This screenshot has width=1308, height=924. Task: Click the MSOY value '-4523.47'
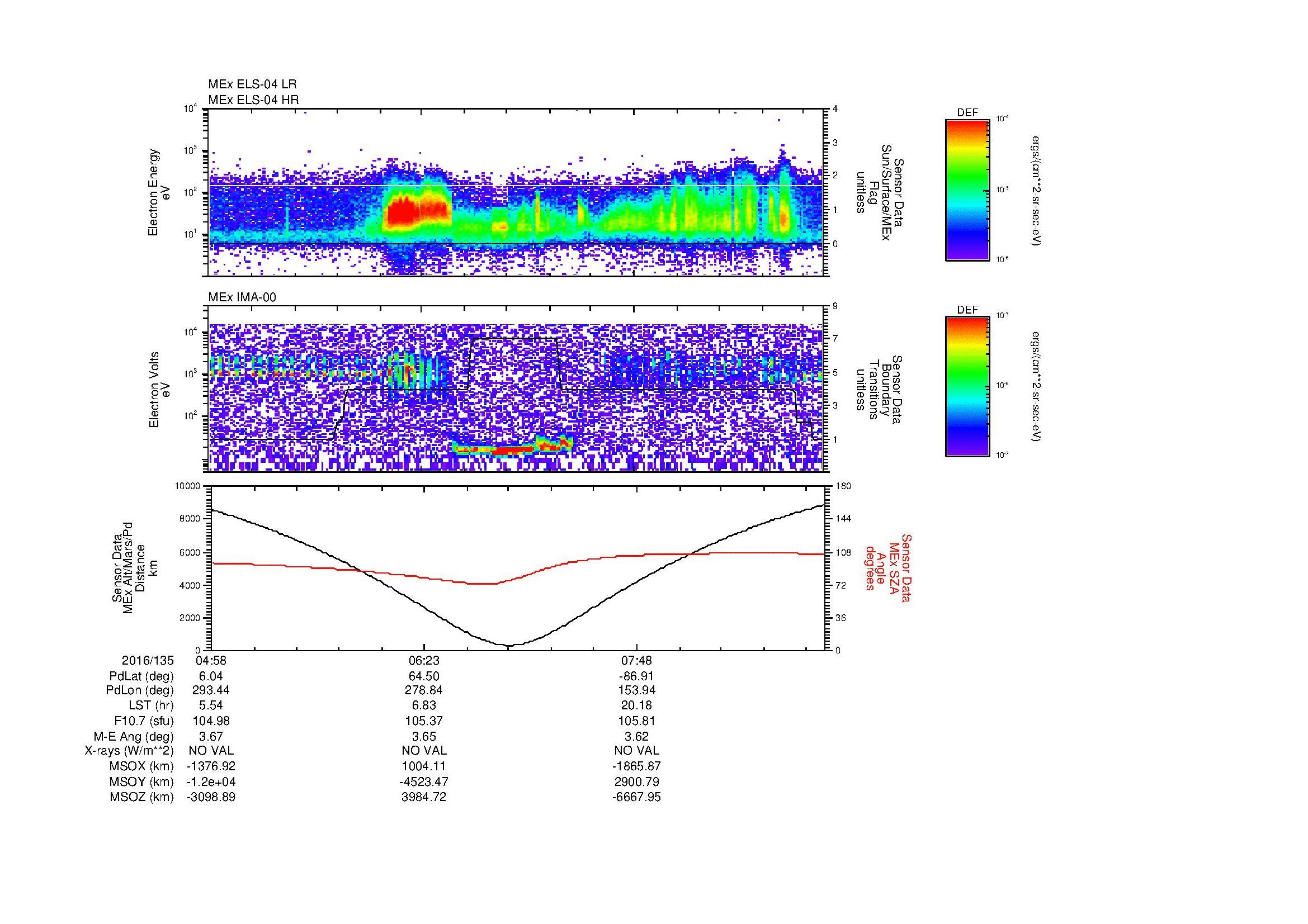pos(424,781)
